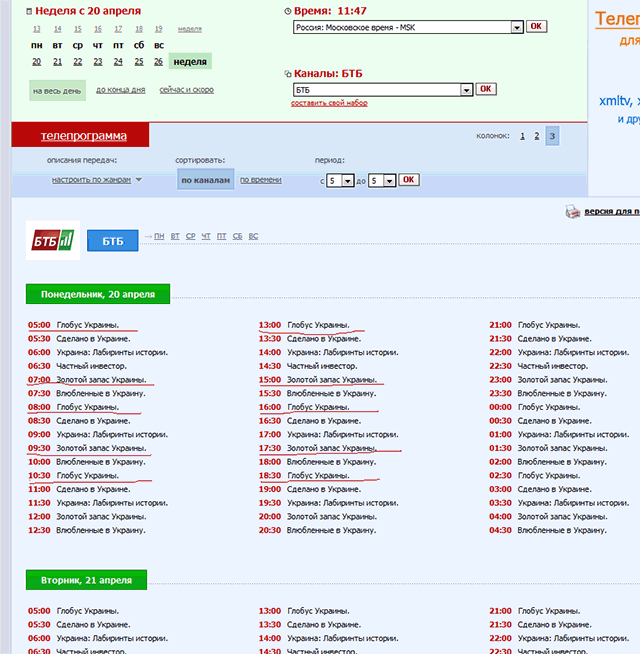Sort the schedule по времени
This screenshot has height=654, width=640.
[260, 180]
